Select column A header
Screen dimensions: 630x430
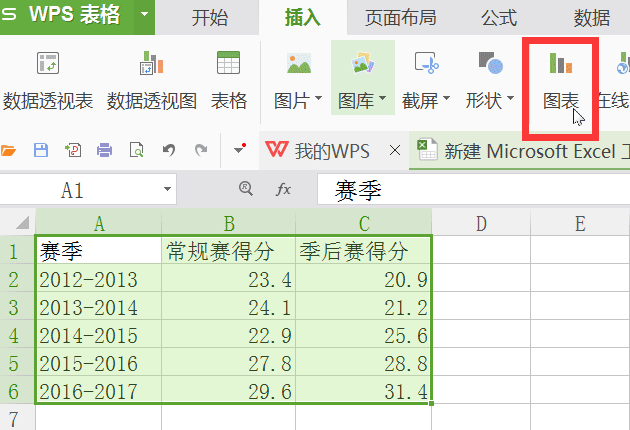click(99, 223)
